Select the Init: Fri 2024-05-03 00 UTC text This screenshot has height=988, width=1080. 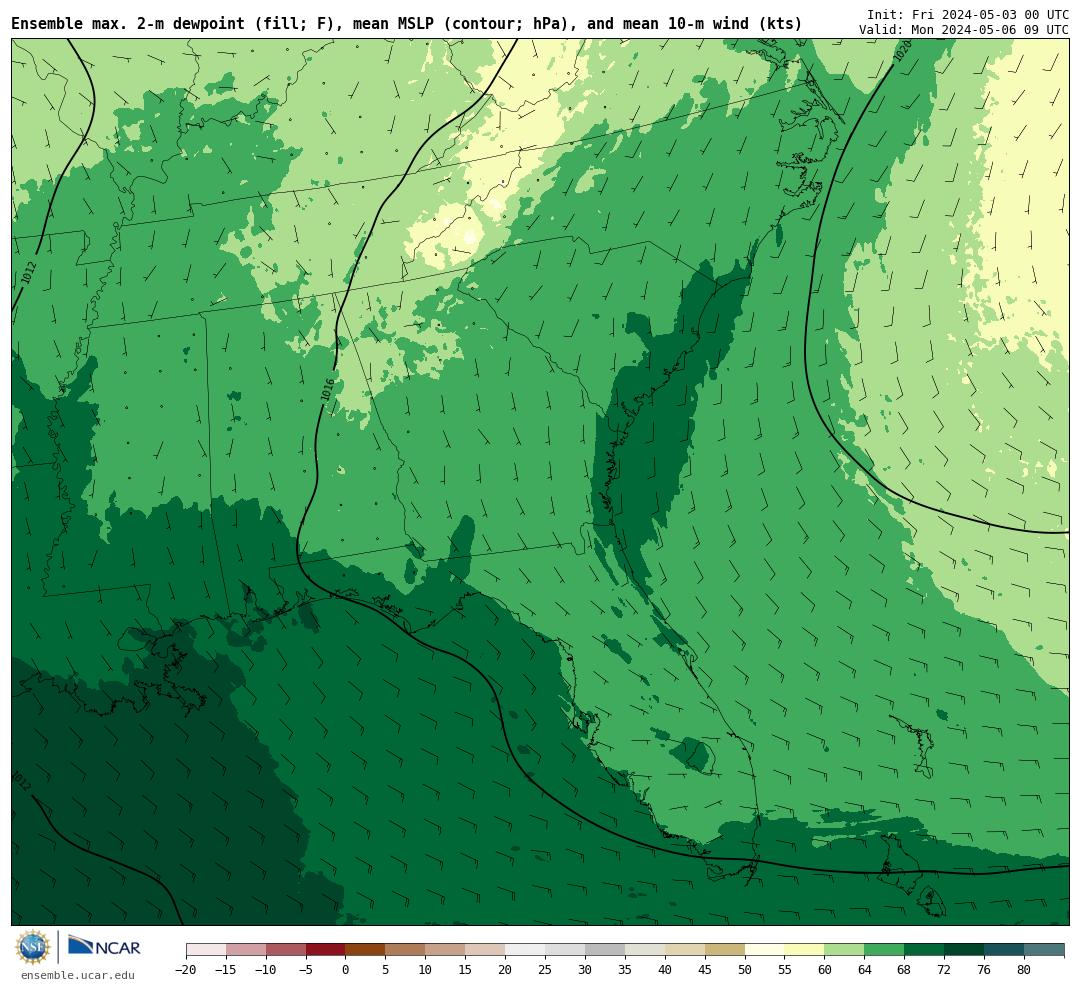point(968,14)
